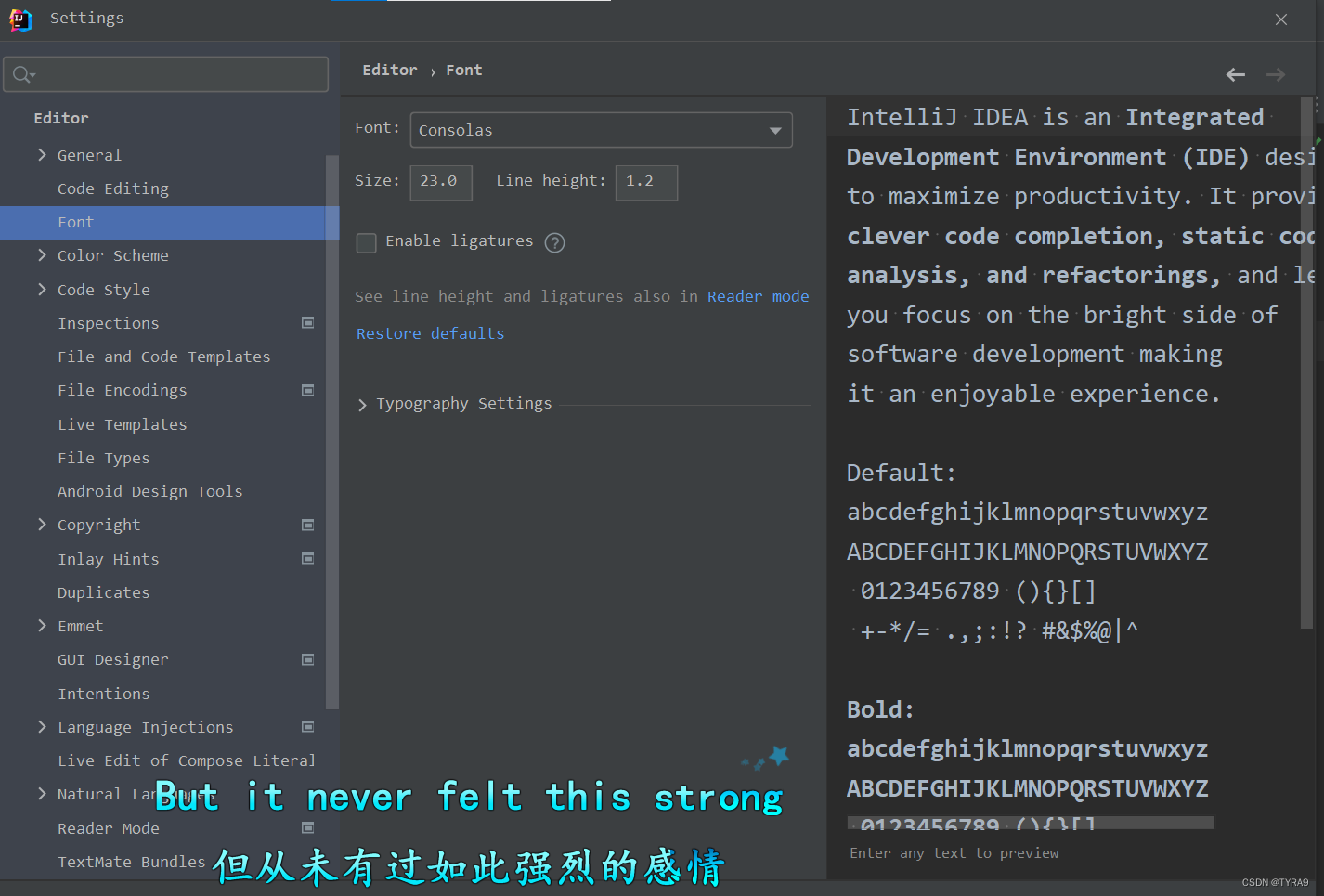
Task: Expand the Natural Languages node
Action: (42, 794)
